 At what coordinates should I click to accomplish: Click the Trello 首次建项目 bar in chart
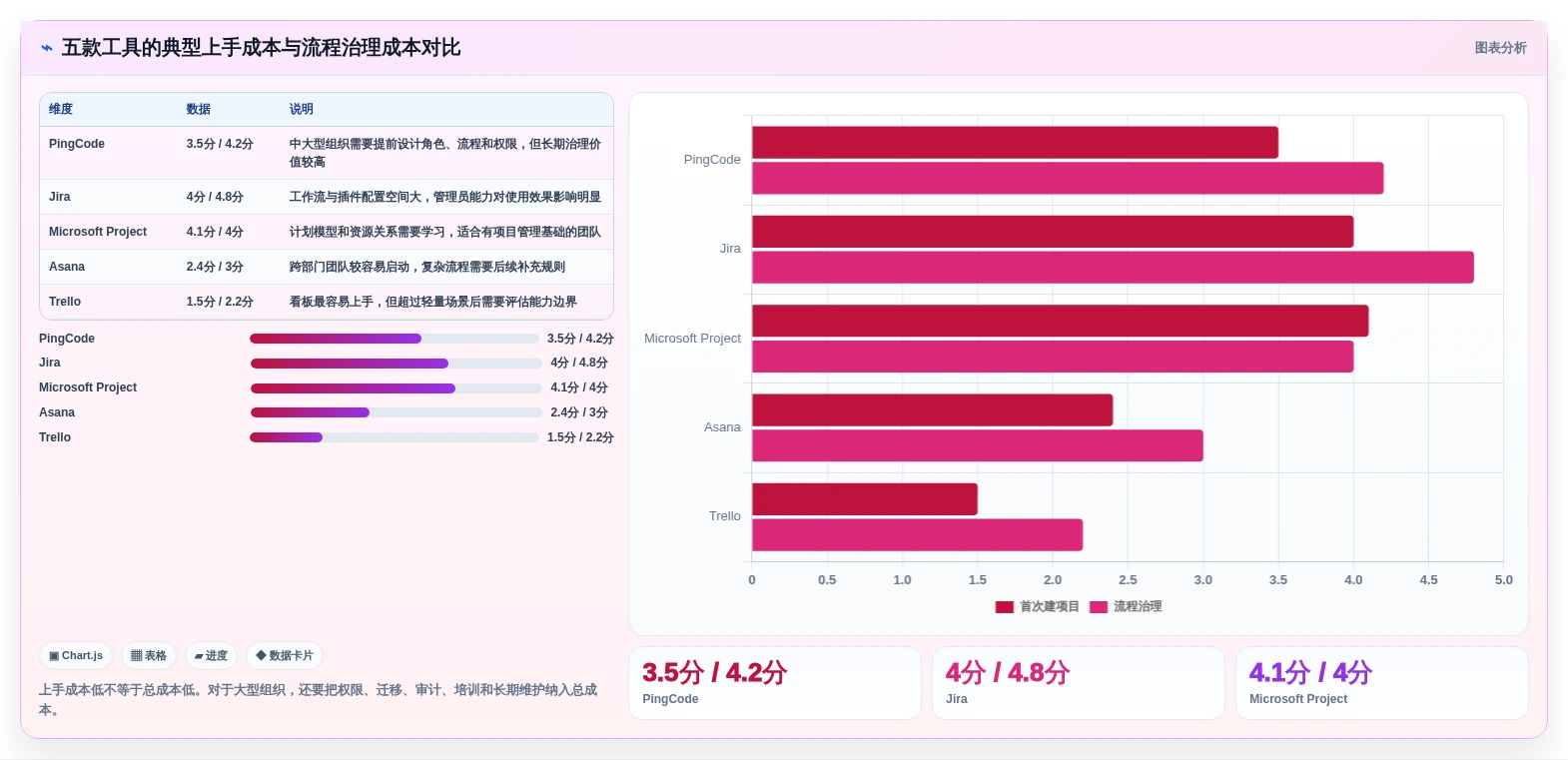click(x=865, y=499)
